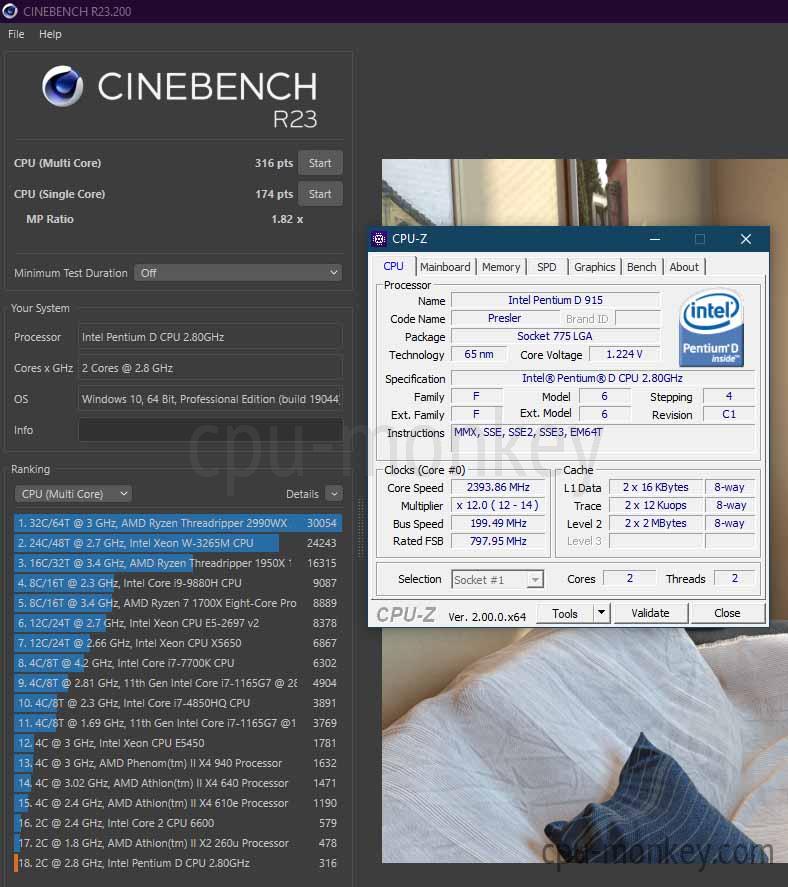The width and height of the screenshot is (788, 887).
Task: Click the Validate button in CPU-Z
Action: pos(651,613)
